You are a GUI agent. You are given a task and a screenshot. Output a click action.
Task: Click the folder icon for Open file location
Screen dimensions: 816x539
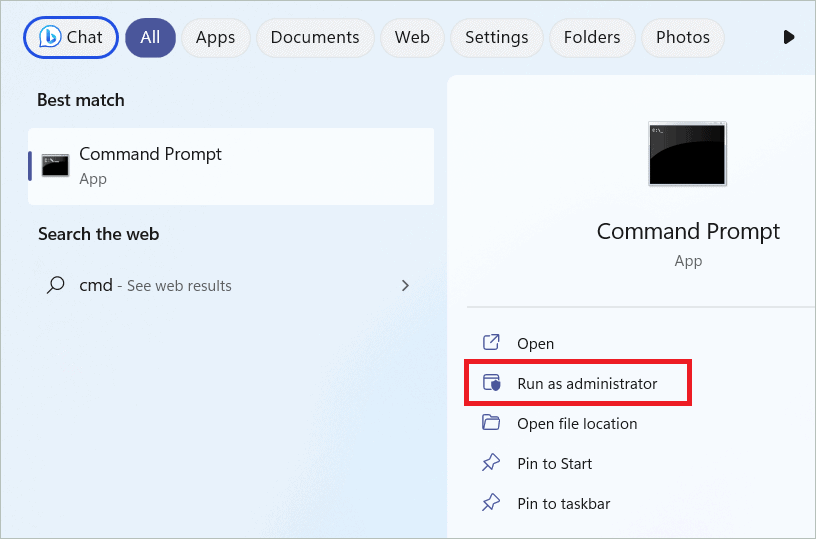click(x=491, y=422)
